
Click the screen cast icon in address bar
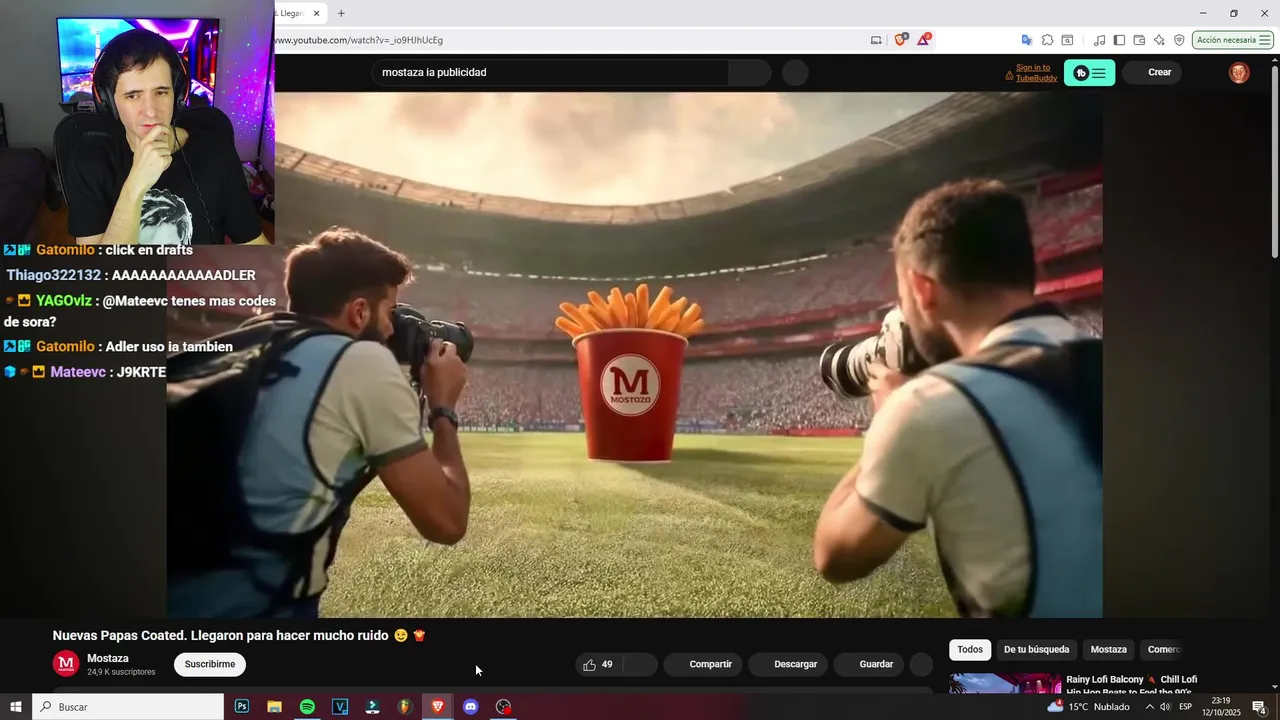coord(876,40)
